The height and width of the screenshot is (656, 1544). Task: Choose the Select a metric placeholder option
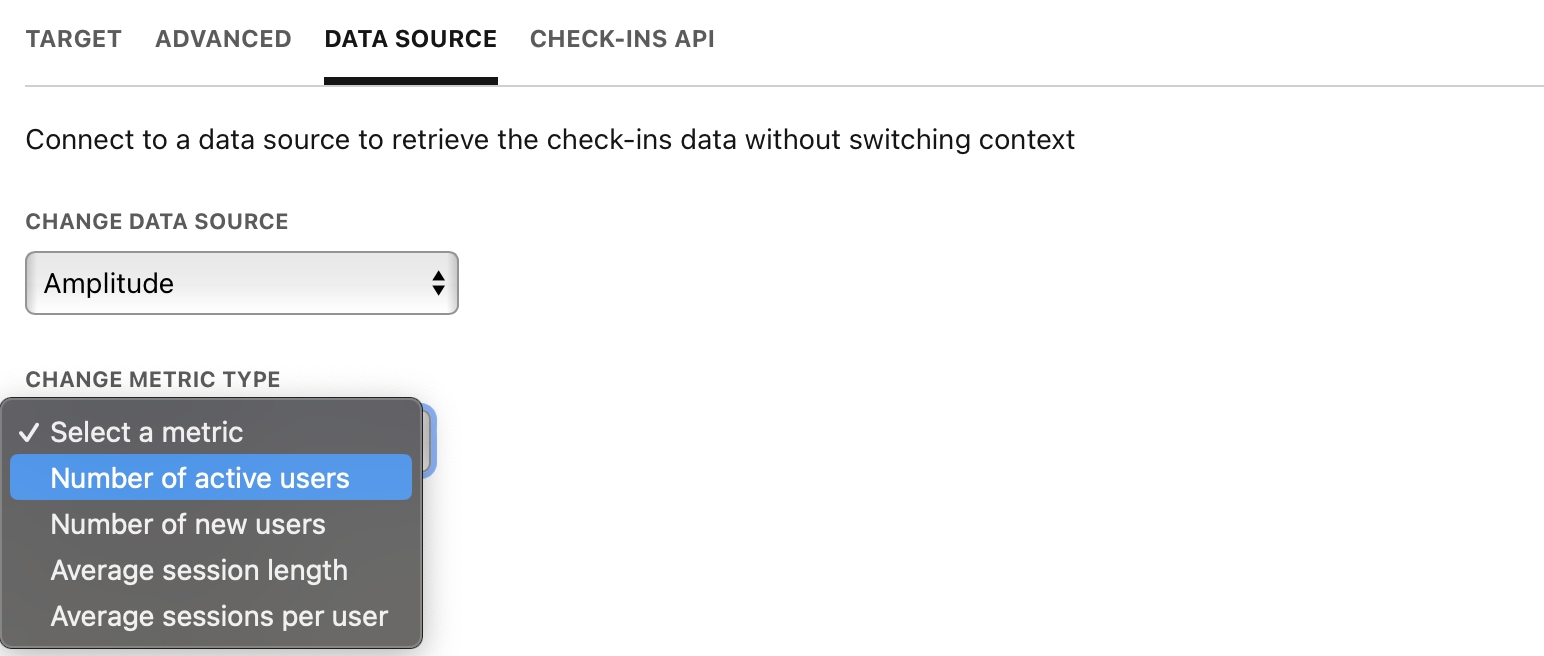(147, 432)
